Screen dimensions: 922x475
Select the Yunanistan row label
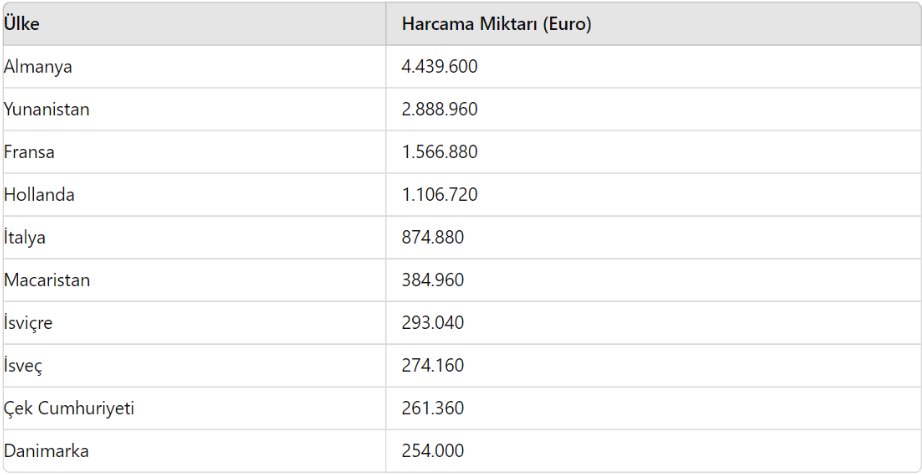pos(47,110)
